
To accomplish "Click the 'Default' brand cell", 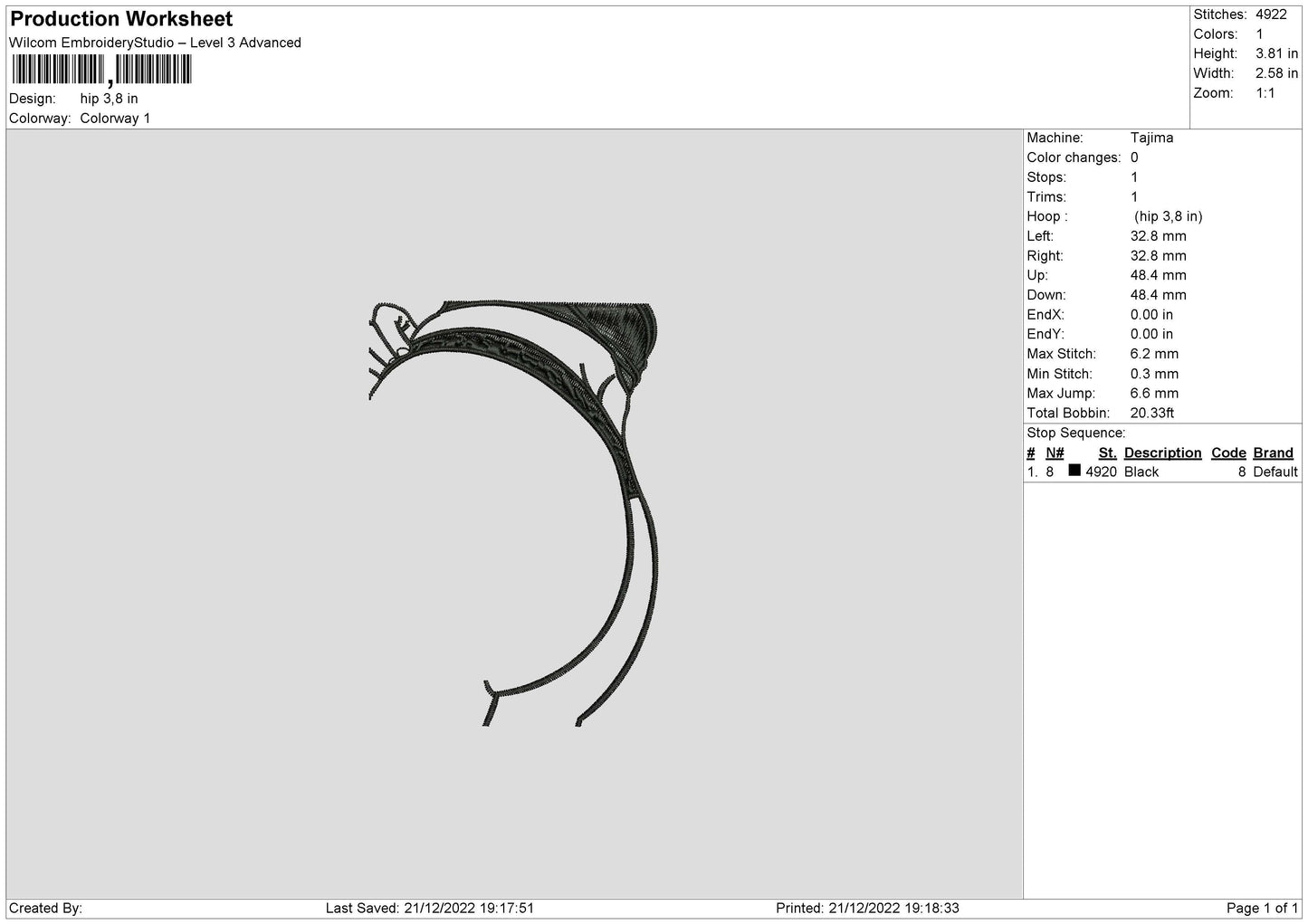I will [1275, 472].
